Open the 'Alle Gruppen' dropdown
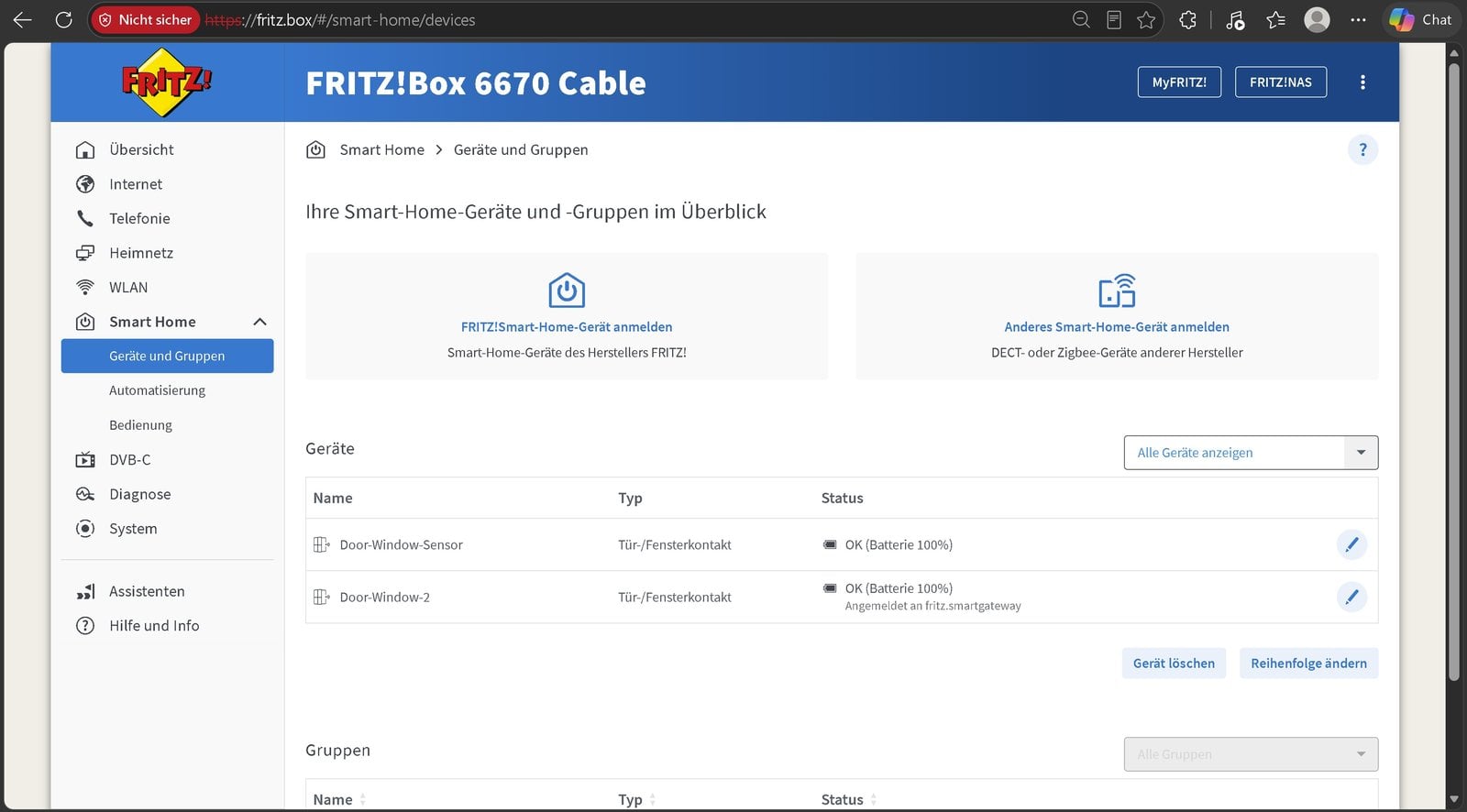 click(x=1251, y=754)
